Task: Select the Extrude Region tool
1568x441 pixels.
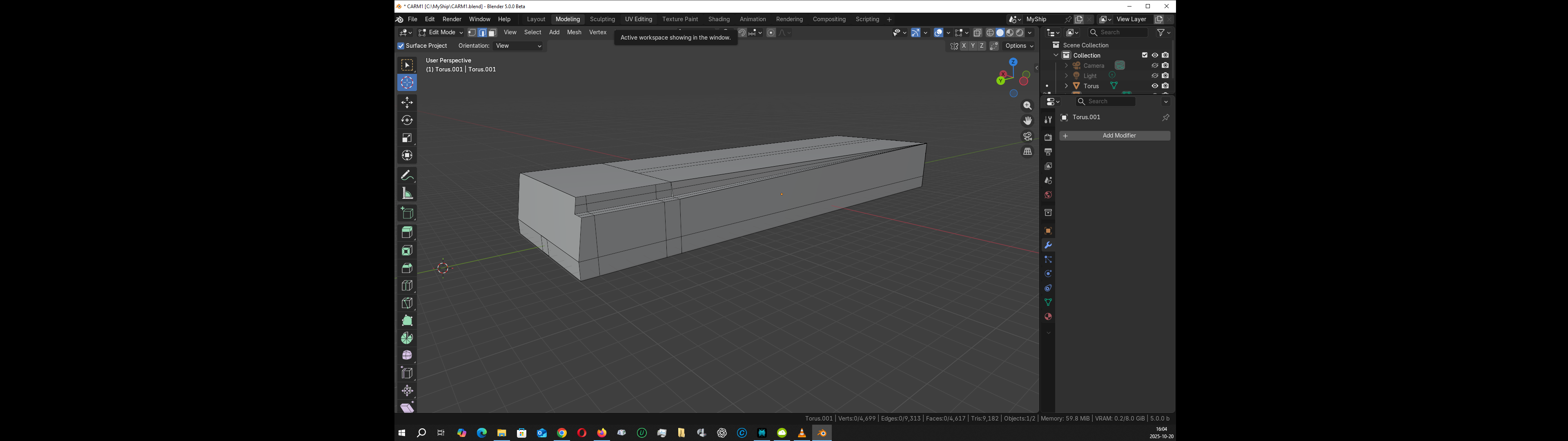Action: point(407,233)
